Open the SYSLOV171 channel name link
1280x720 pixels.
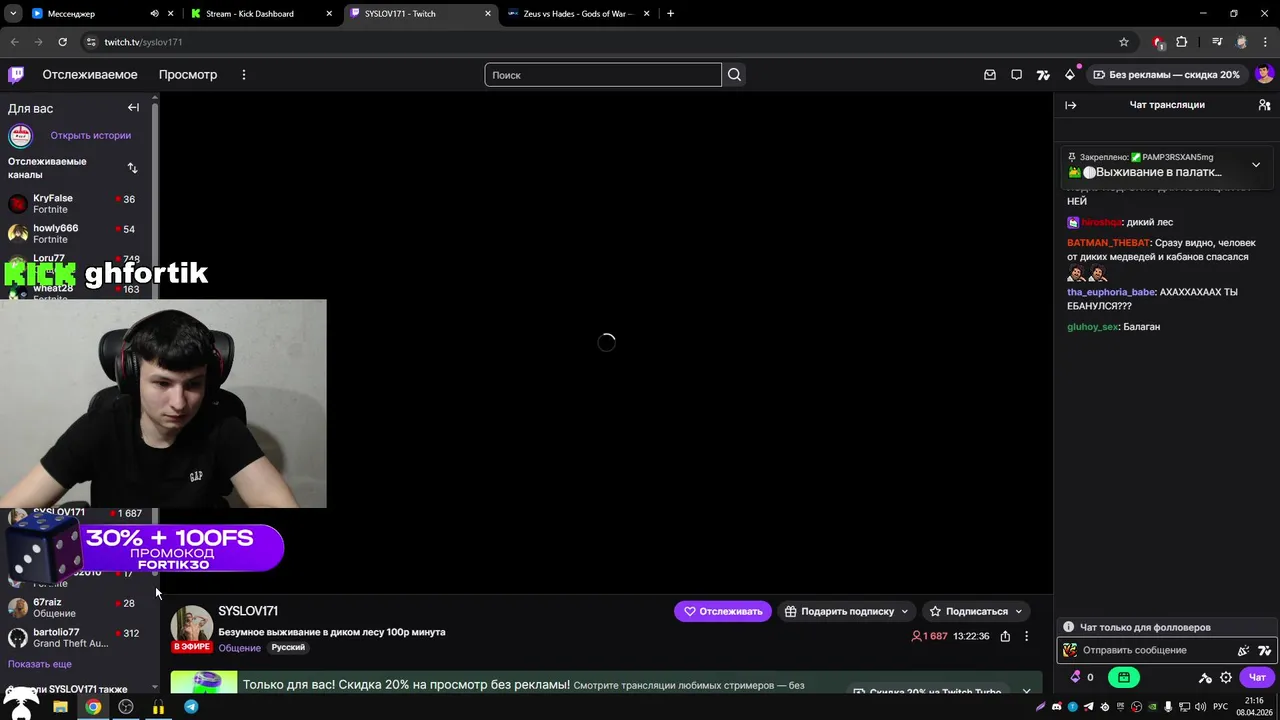248,611
